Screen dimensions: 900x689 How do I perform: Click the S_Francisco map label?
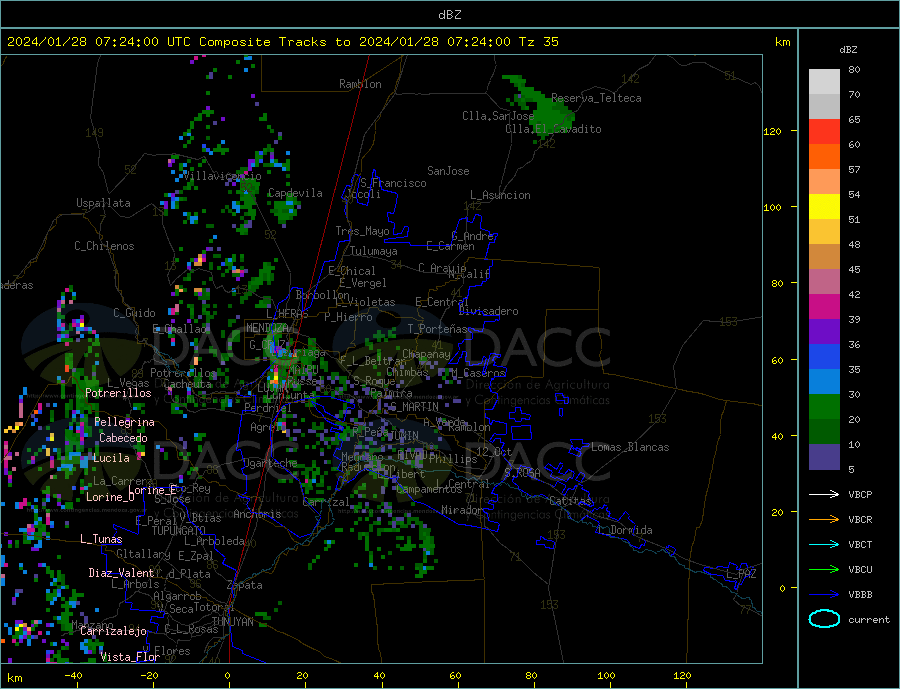tap(393, 183)
